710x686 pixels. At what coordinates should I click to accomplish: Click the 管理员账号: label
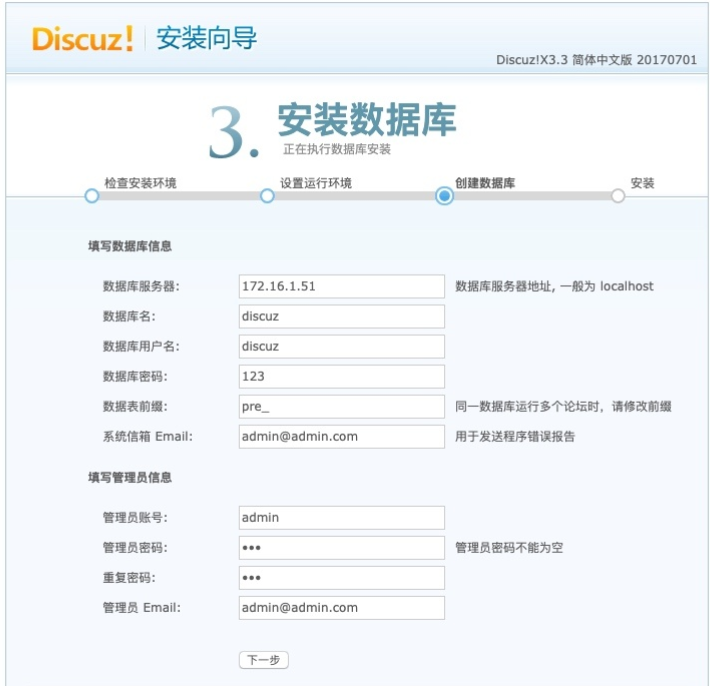pos(135,518)
